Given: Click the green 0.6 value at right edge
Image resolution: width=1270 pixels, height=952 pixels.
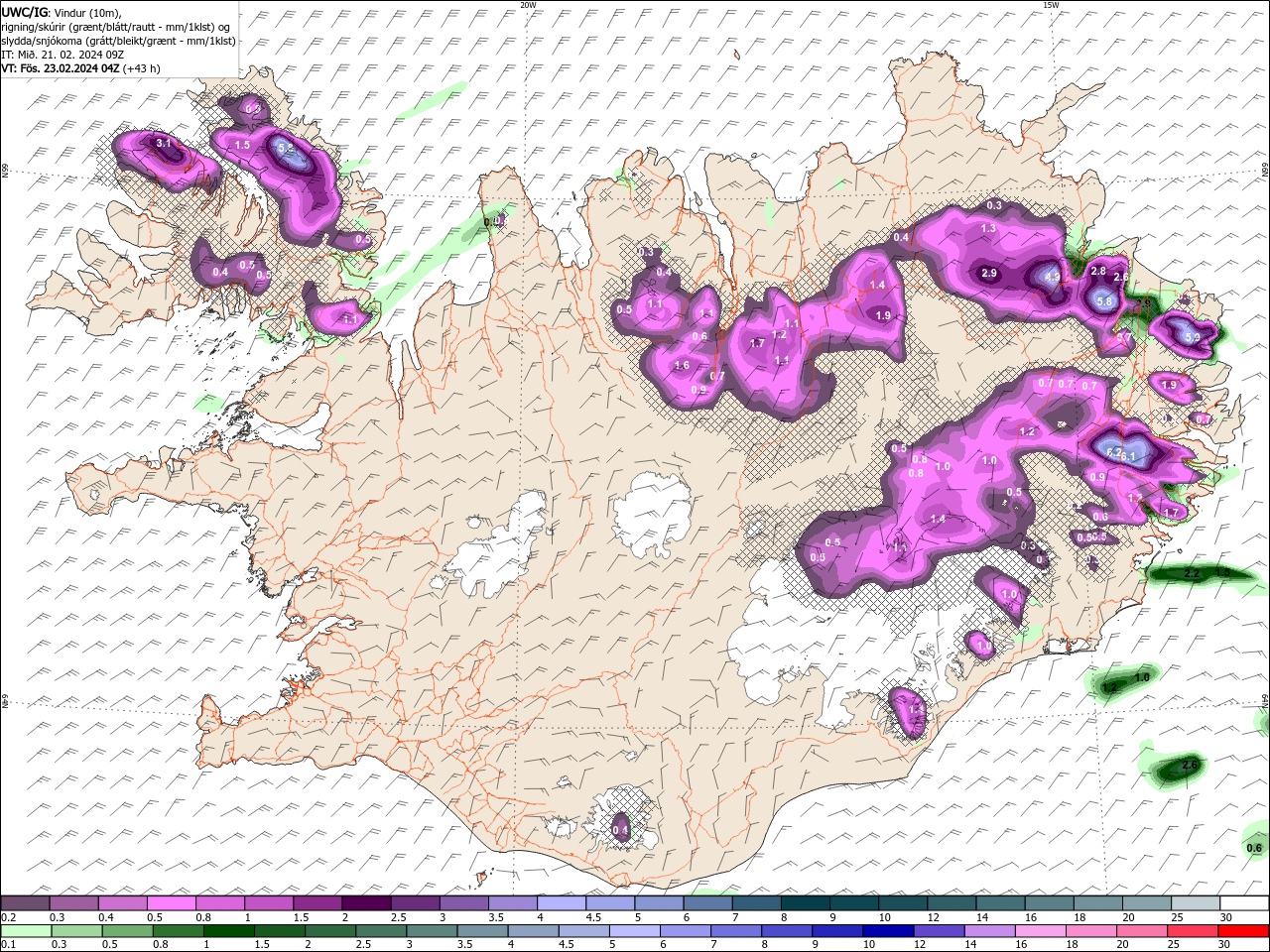Looking at the screenshot, I should click(1254, 847).
